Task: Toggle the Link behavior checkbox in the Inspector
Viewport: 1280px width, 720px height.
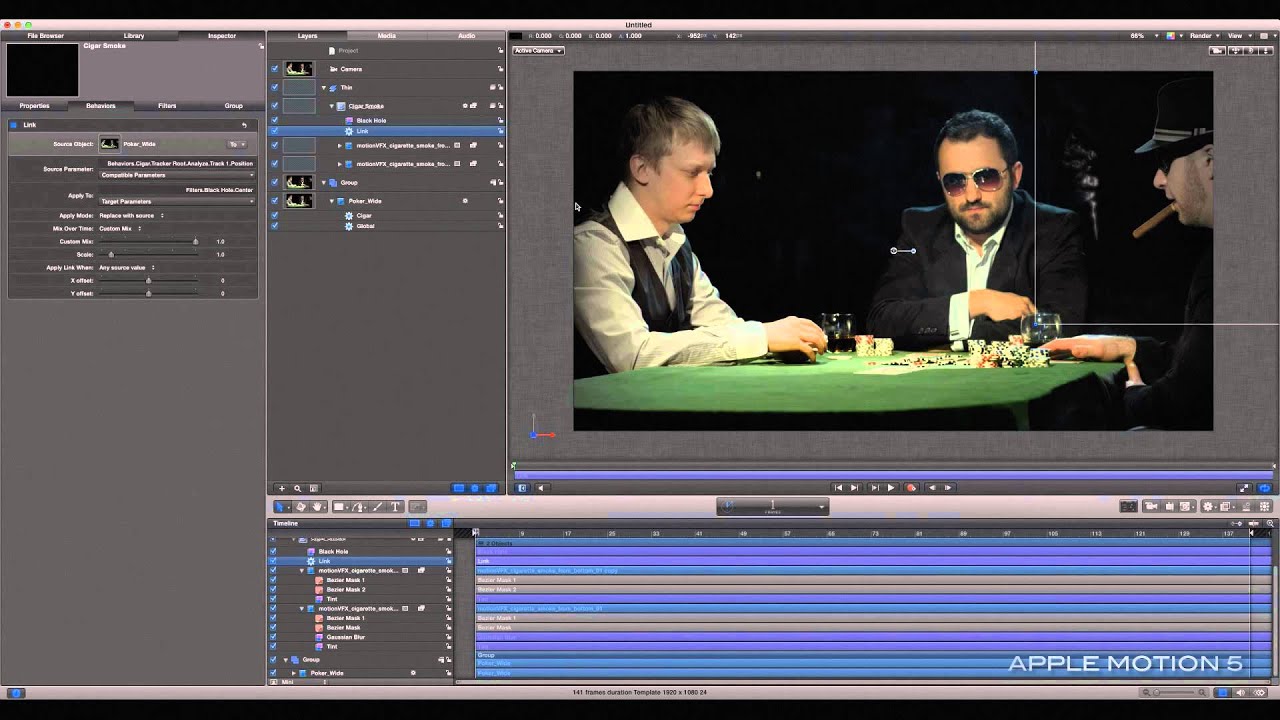Action: tap(14, 125)
